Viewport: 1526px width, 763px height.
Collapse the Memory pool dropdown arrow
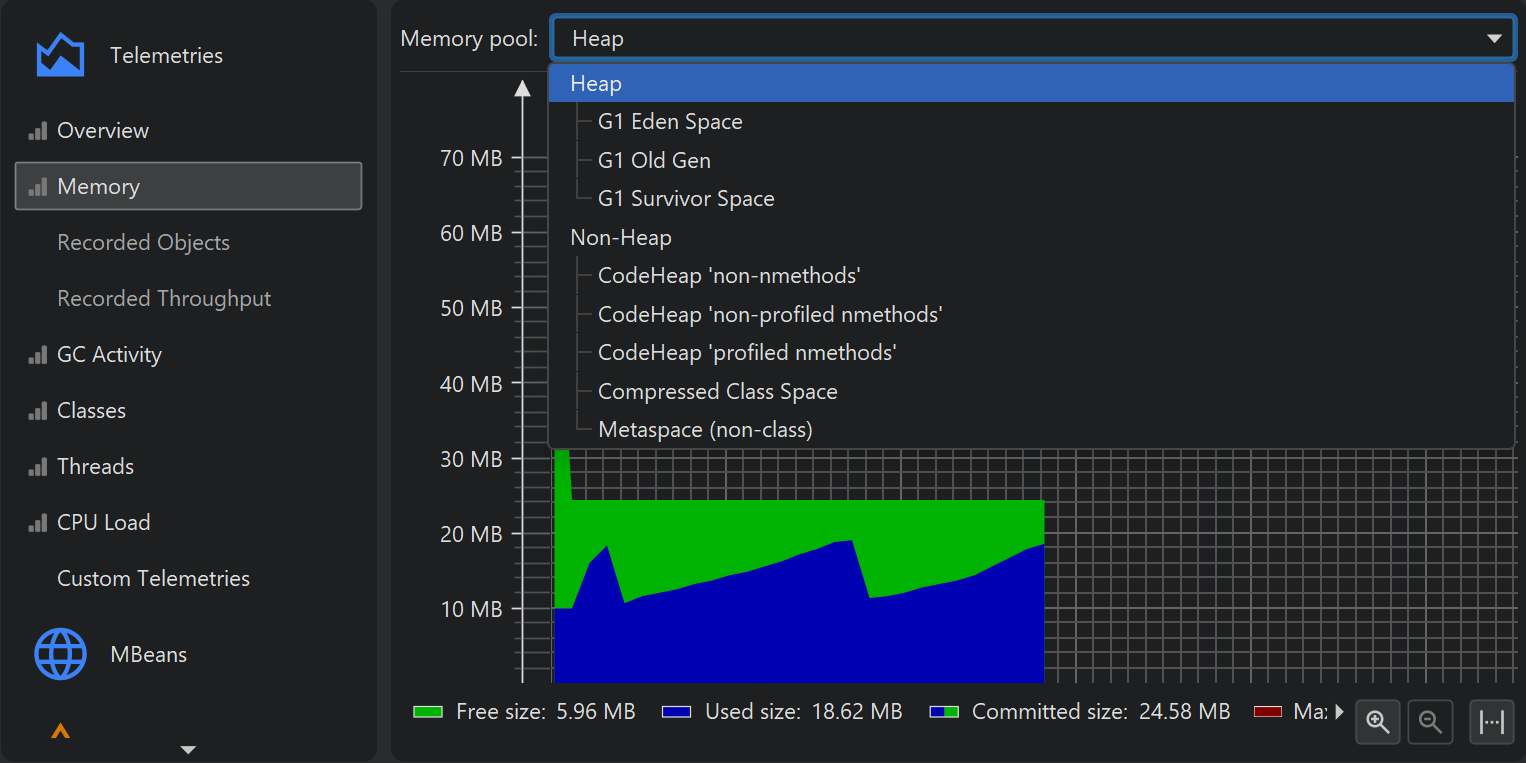pos(1494,39)
